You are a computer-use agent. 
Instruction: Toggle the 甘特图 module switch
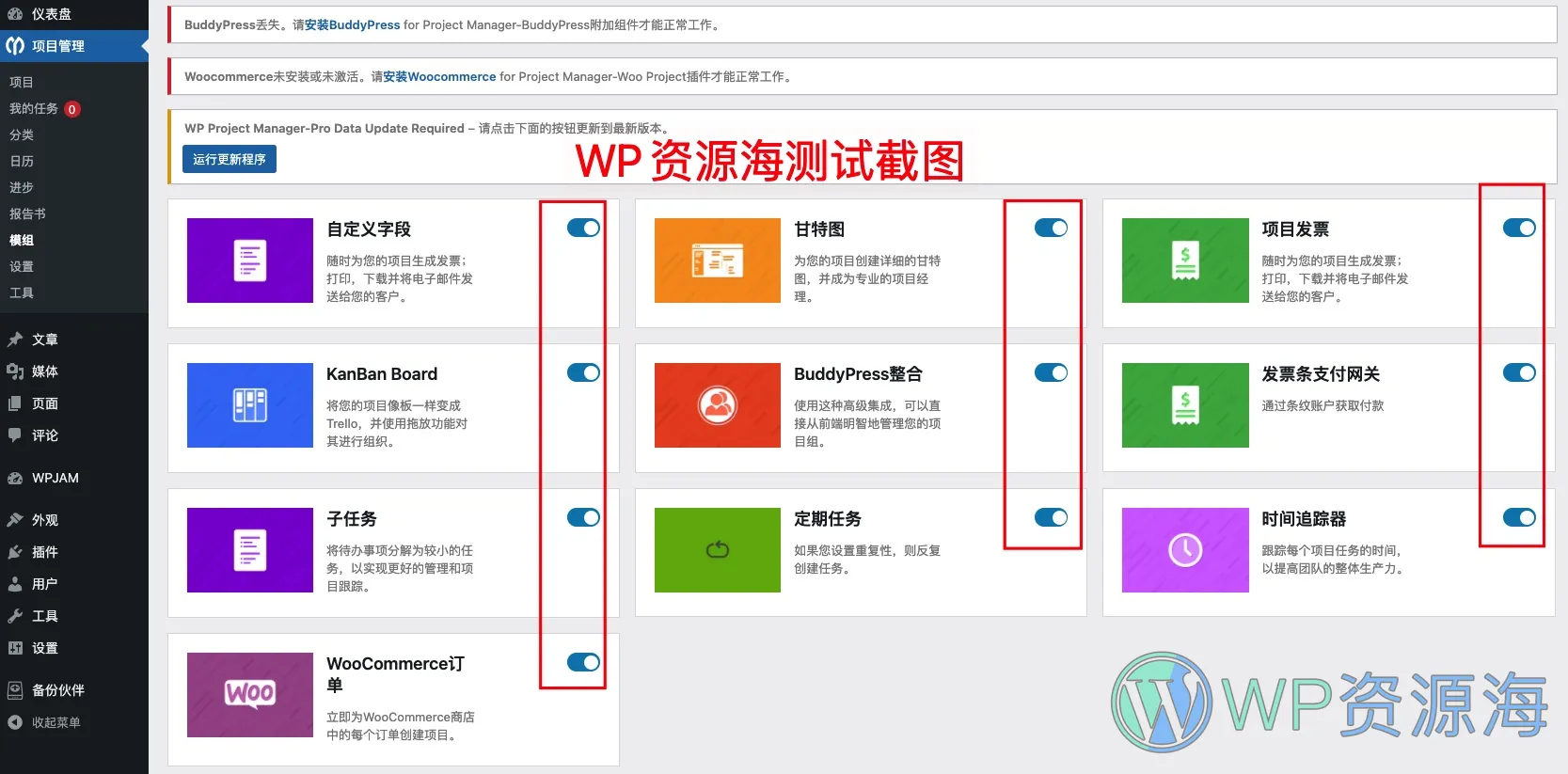click(1051, 228)
